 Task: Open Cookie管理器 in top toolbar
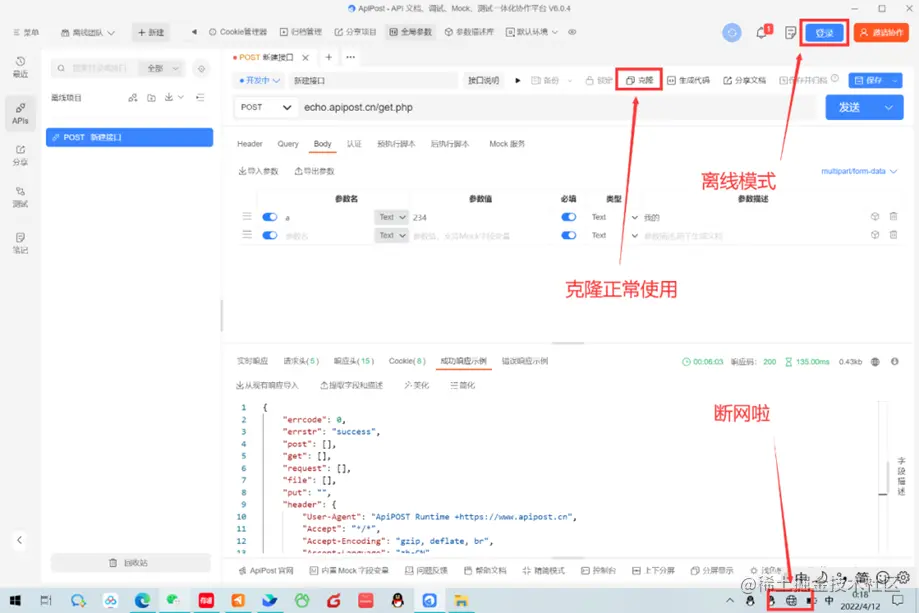(238, 32)
